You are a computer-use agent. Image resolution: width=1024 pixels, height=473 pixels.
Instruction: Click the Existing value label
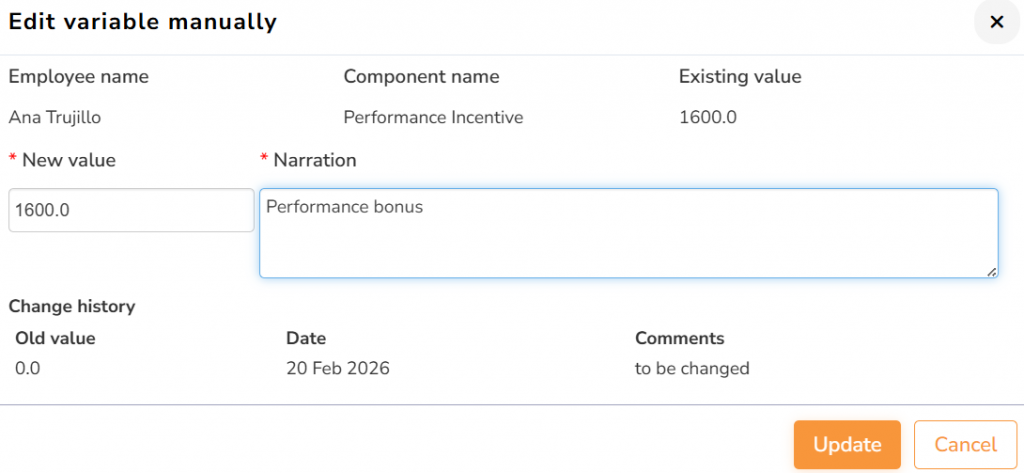click(x=740, y=76)
